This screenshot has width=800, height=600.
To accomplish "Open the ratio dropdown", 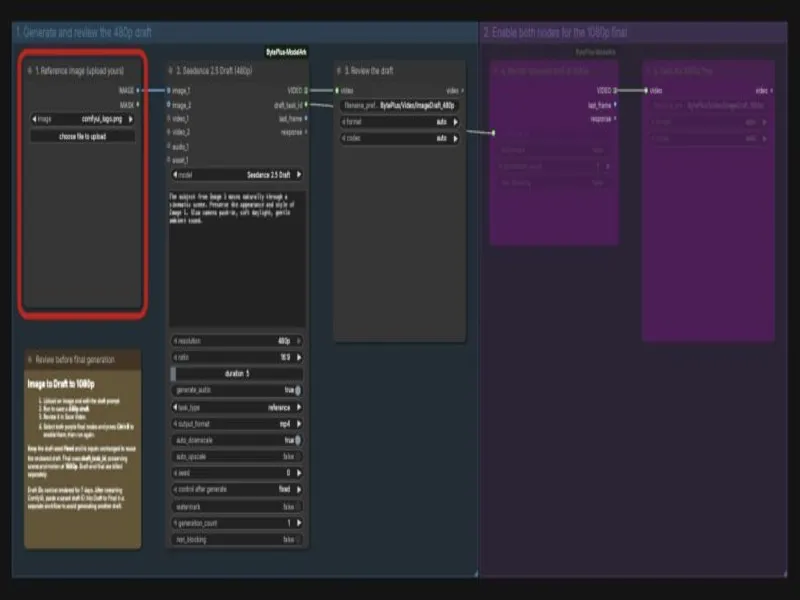I will (237, 357).
